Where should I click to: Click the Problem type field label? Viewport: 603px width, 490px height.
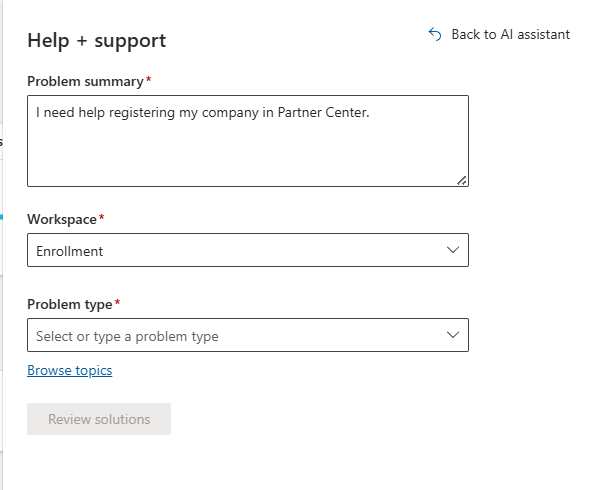(x=70, y=304)
